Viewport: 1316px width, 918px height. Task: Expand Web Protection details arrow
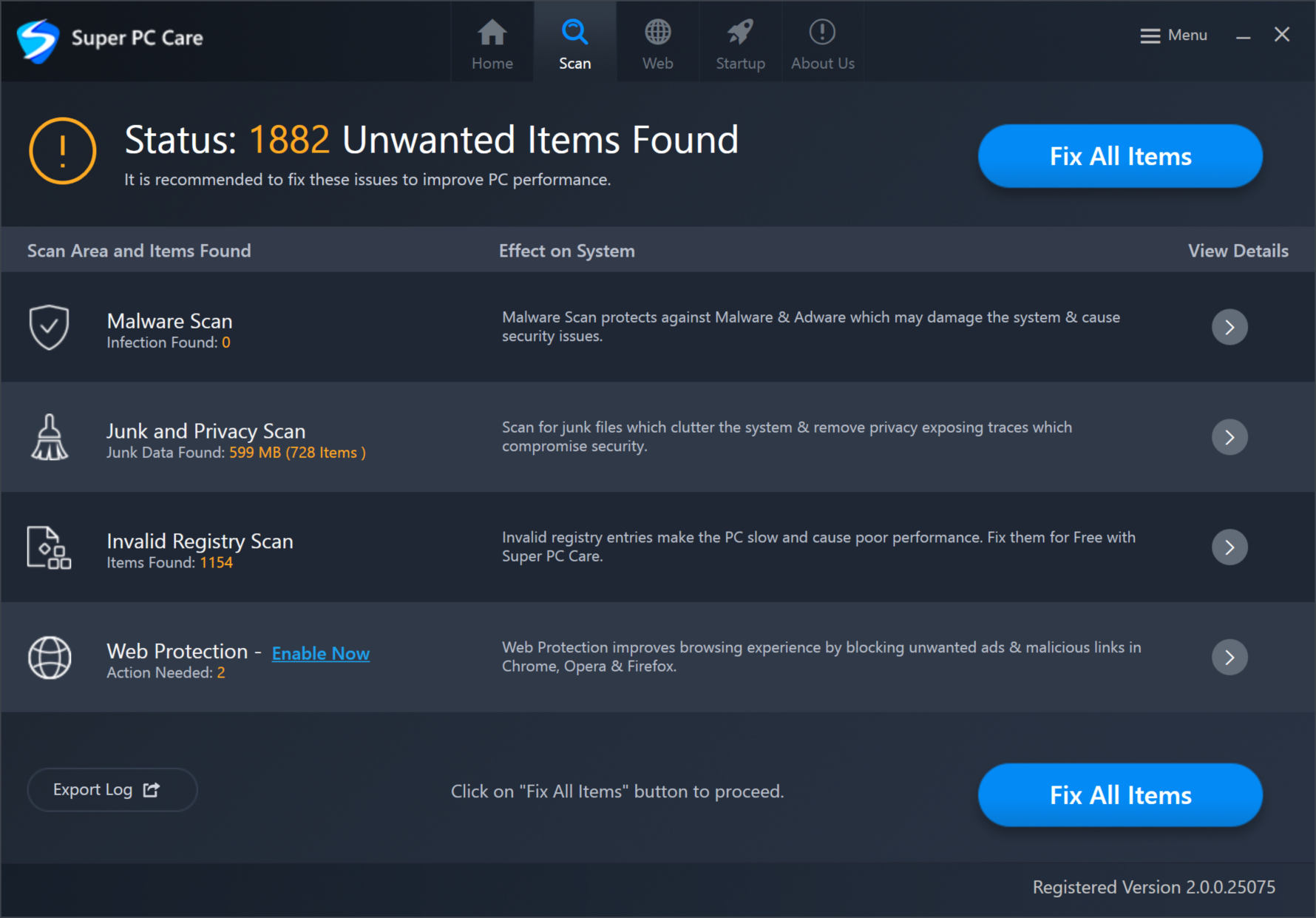[x=1229, y=657]
